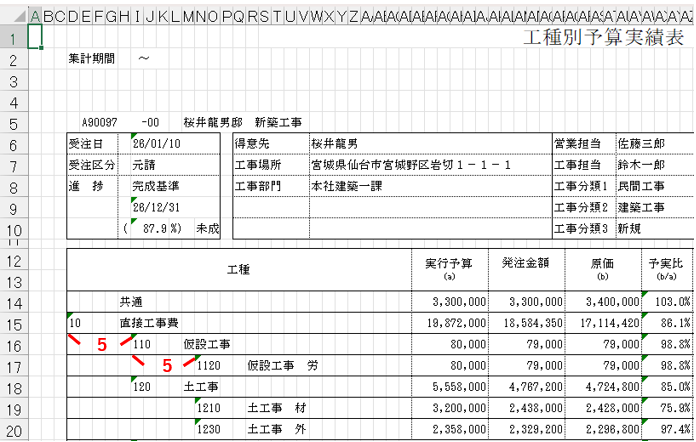Select row 1 header
This screenshot has width=696, height=442.
[x=13, y=38]
